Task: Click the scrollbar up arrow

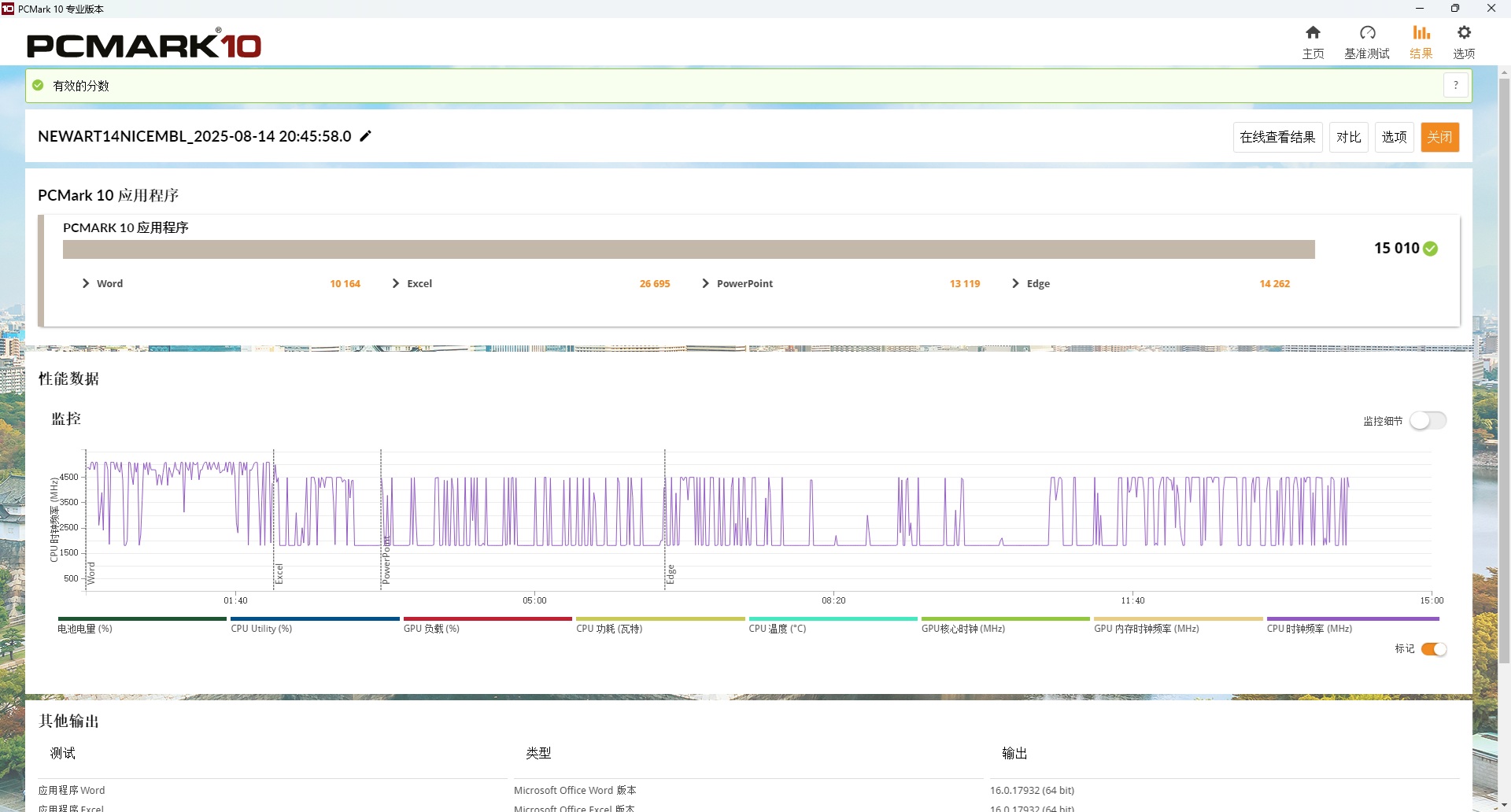Action: (1504, 72)
